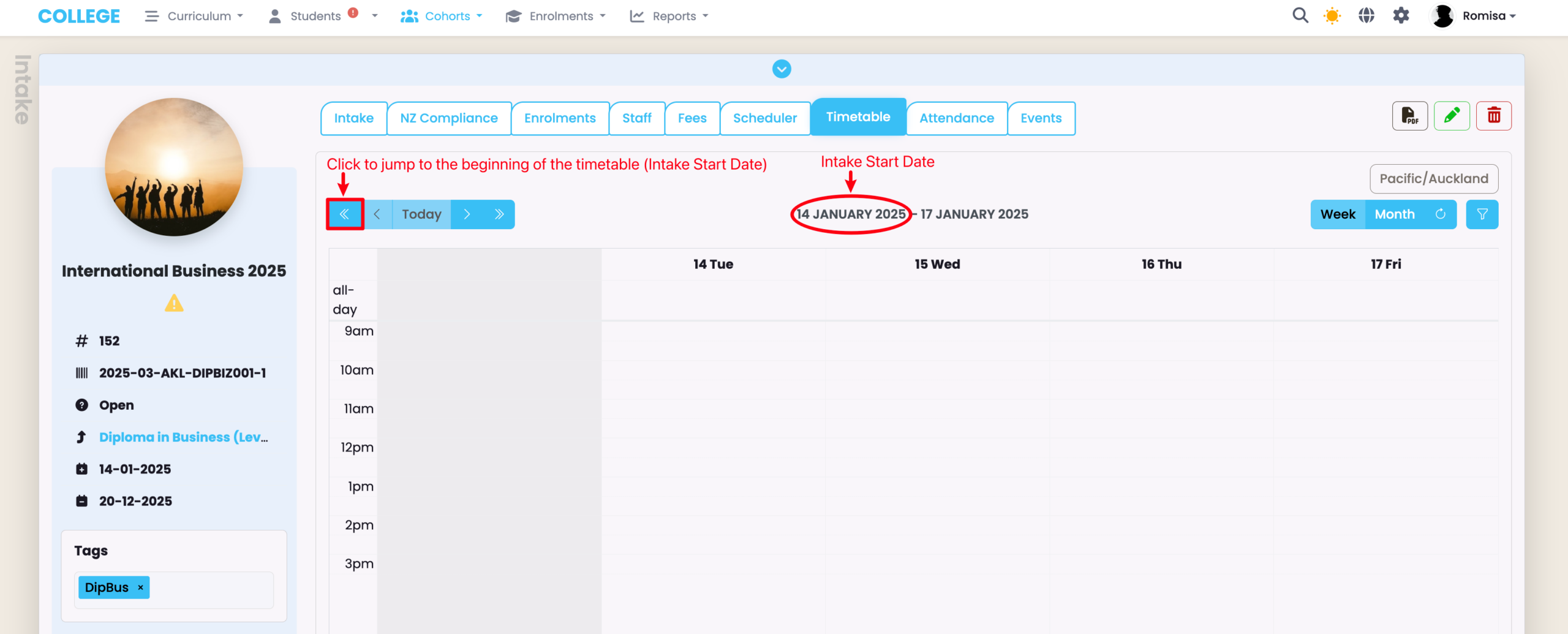The height and width of the screenshot is (634, 1568).
Task: Click the green pencil edit icon
Action: 1452,116
